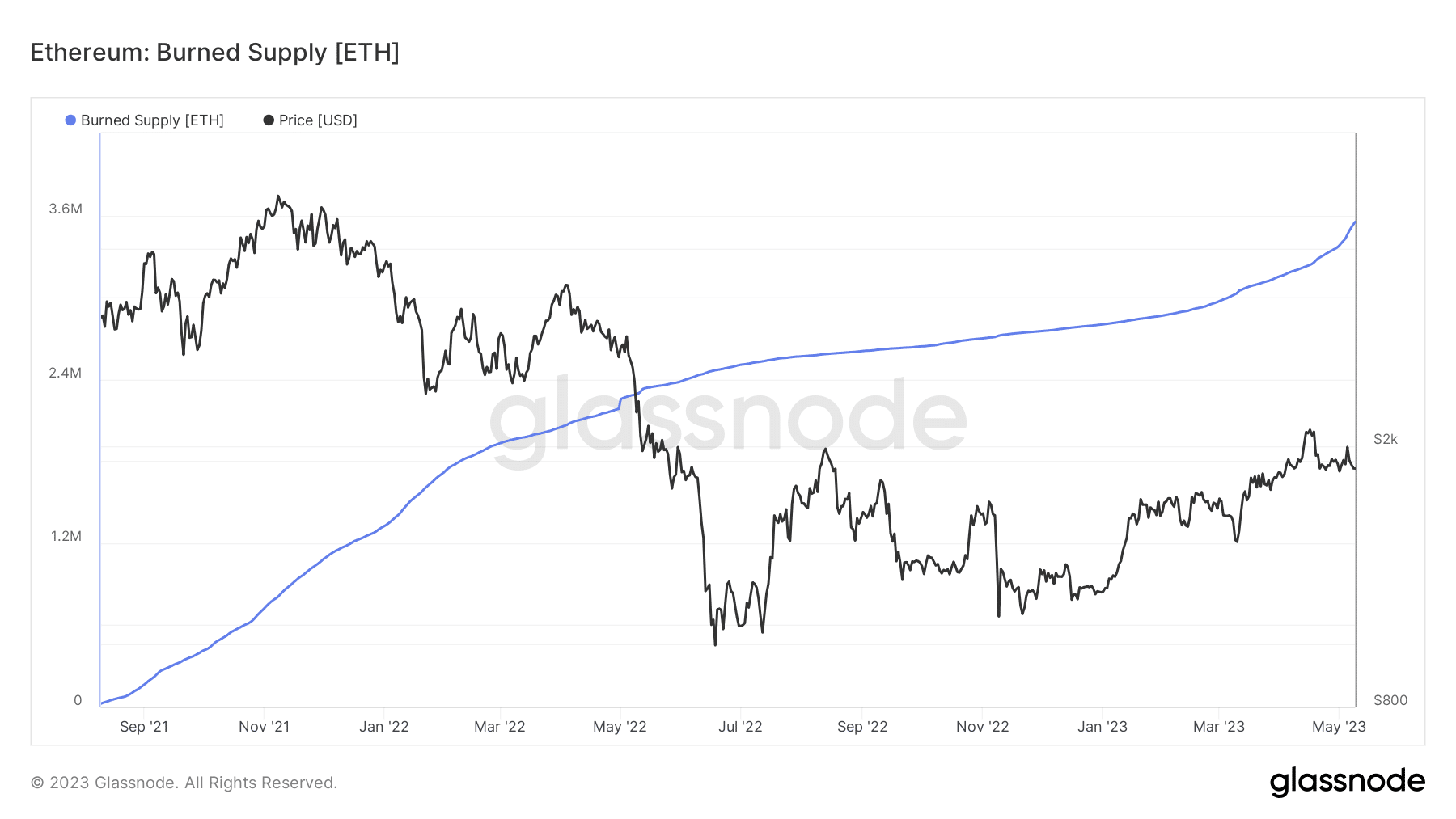This screenshot has width=1456, height=819.
Task: Select the Jan '22 x-axis label
Action: [x=383, y=727]
